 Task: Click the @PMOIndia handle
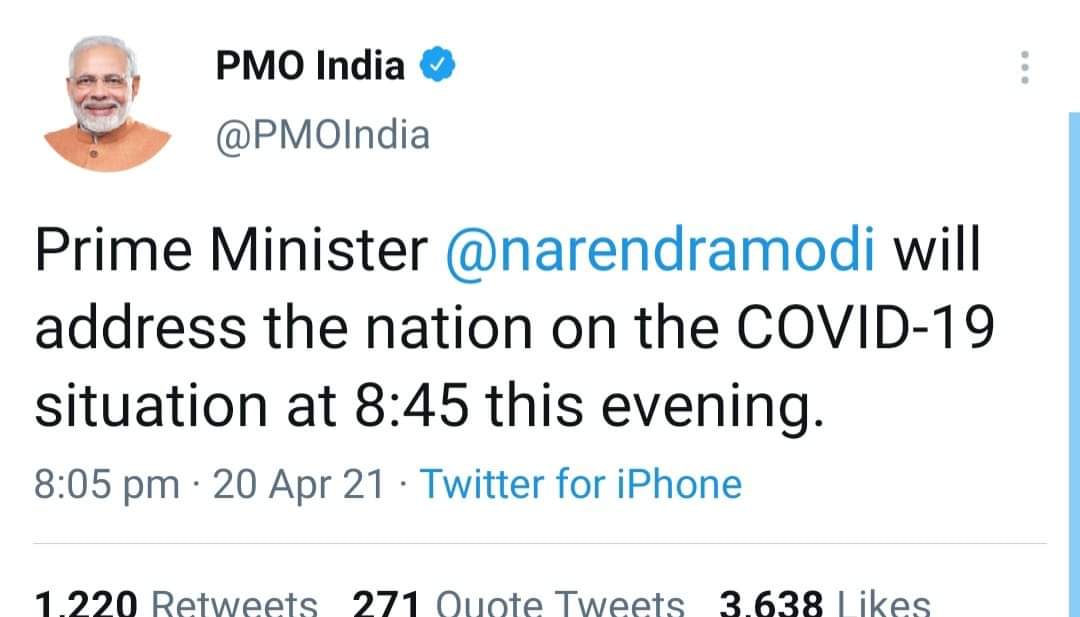[323, 134]
